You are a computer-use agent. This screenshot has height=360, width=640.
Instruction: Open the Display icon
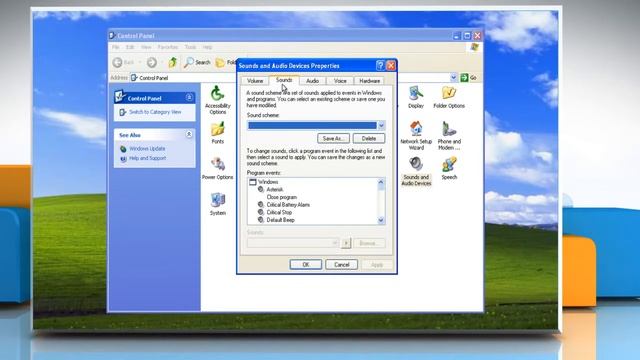[416, 97]
